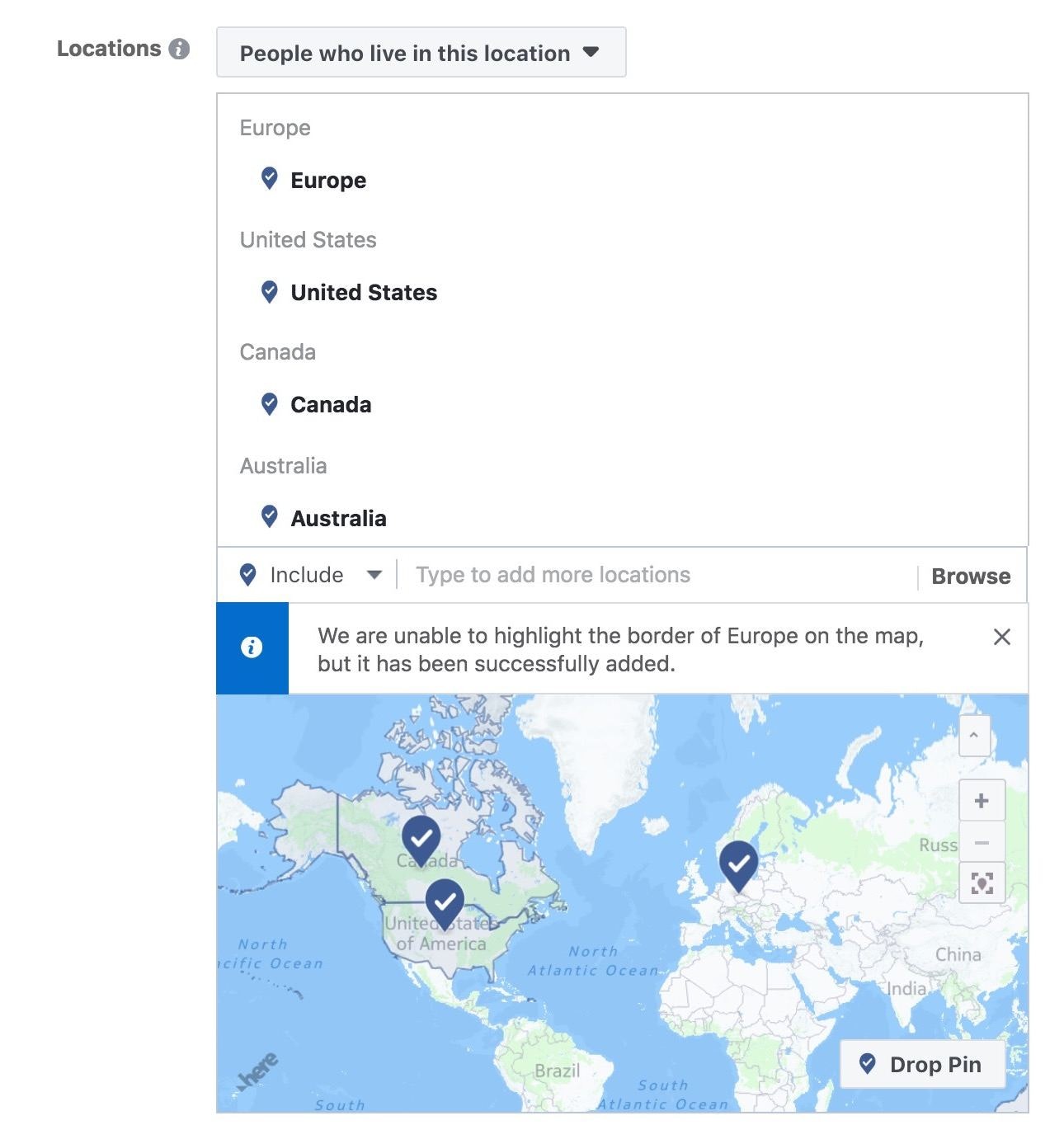The image size is (1064, 1125).
Task: Click the pin icon beside Canada
Action: [269, 403]
